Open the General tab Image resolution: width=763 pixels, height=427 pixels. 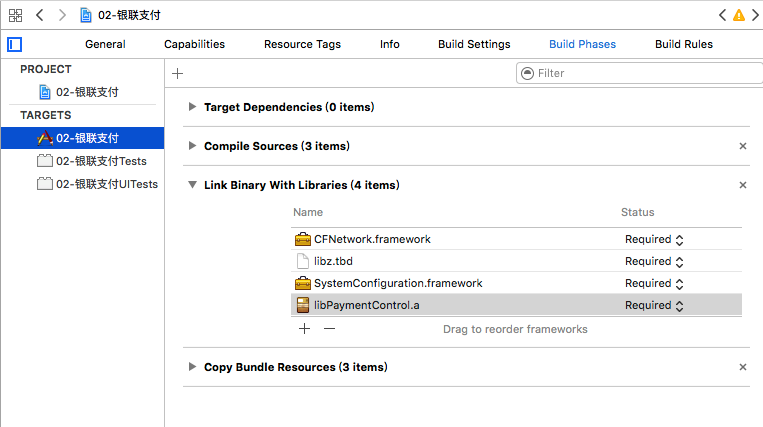point(105,44)
